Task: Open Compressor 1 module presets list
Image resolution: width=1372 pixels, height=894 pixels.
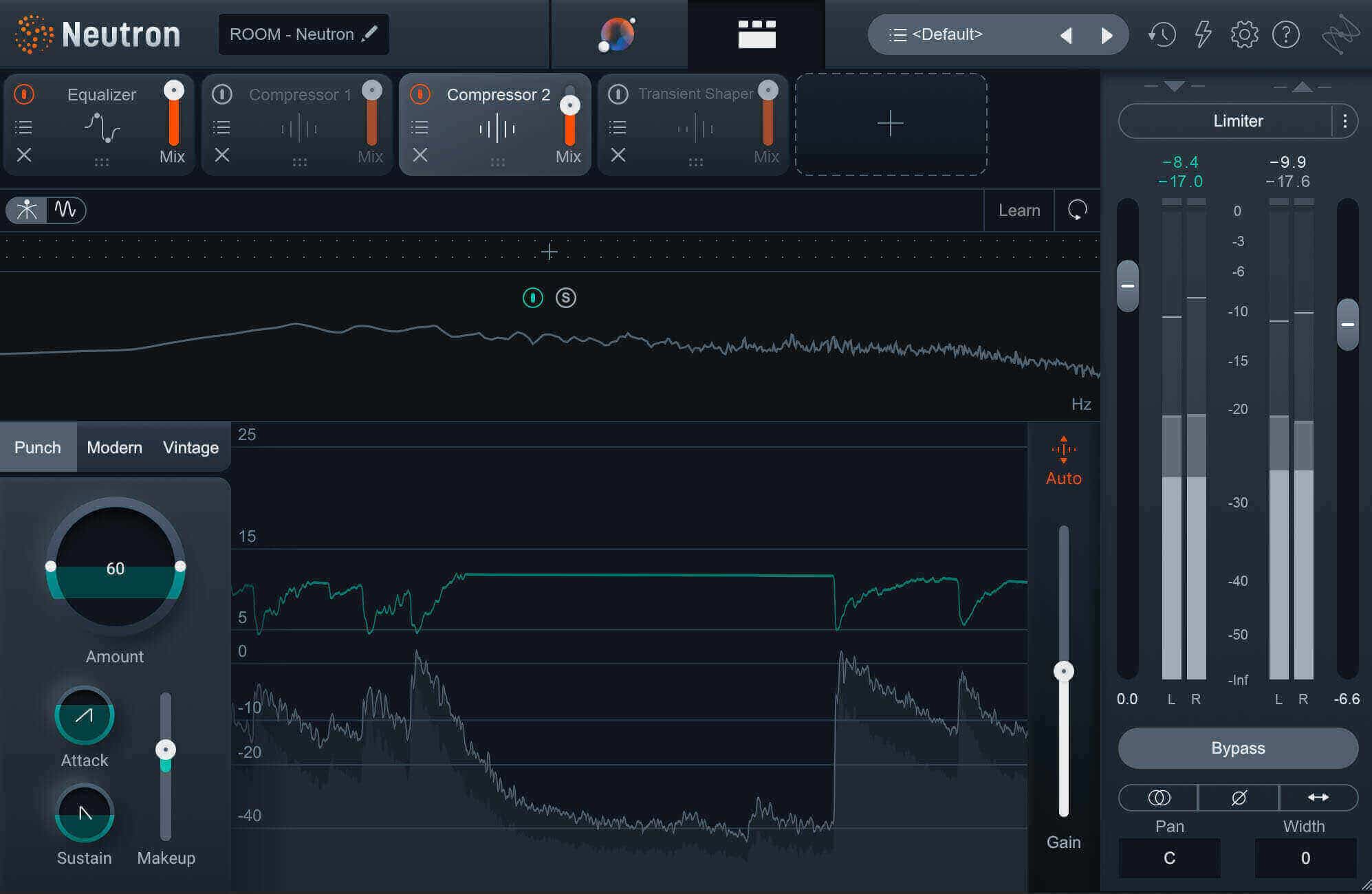Action: tap(222, 127)
